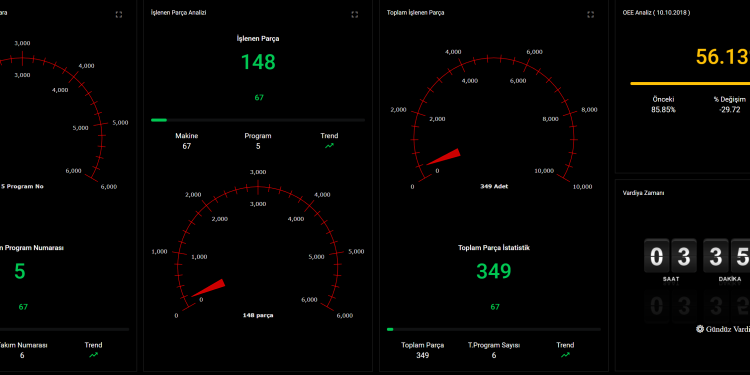
Task: Click the 5 Program No gauge caption
Action: pos(22,186)
